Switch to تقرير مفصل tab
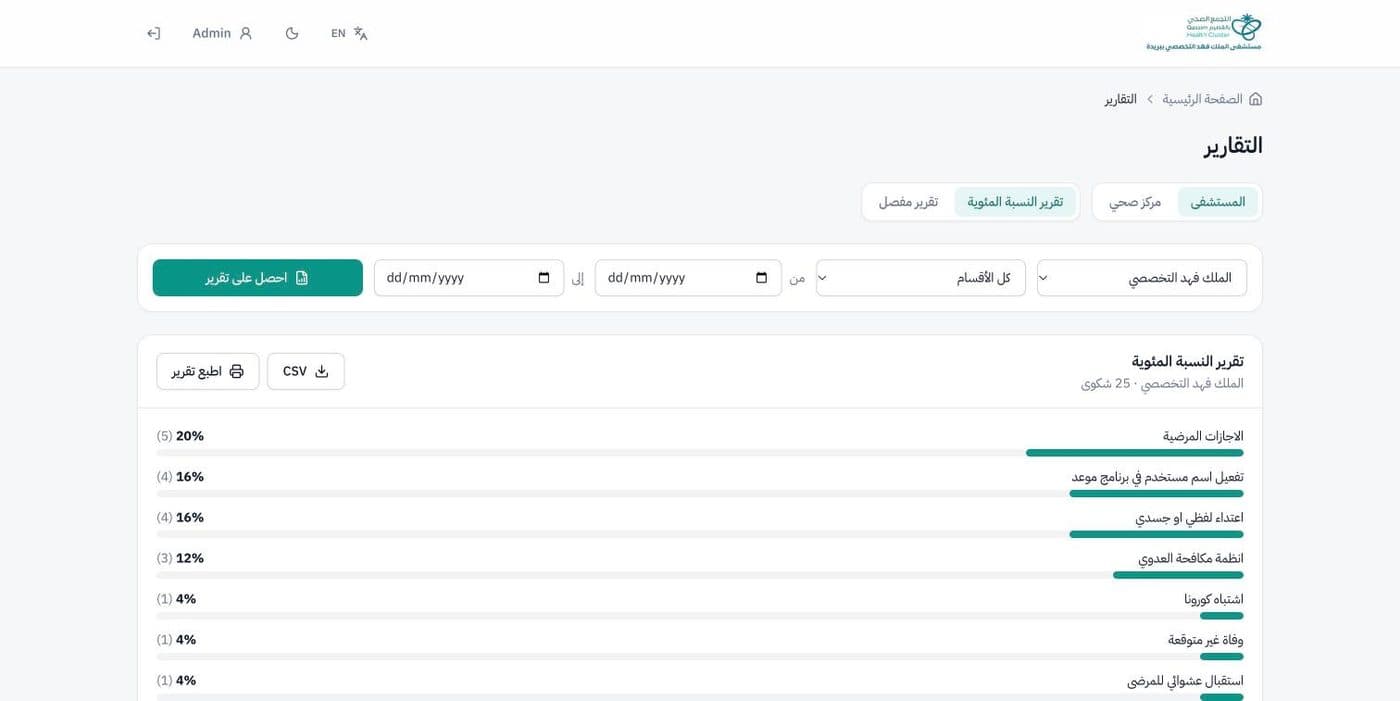The height and width of the screenshot is (701, 1400). 909,202
